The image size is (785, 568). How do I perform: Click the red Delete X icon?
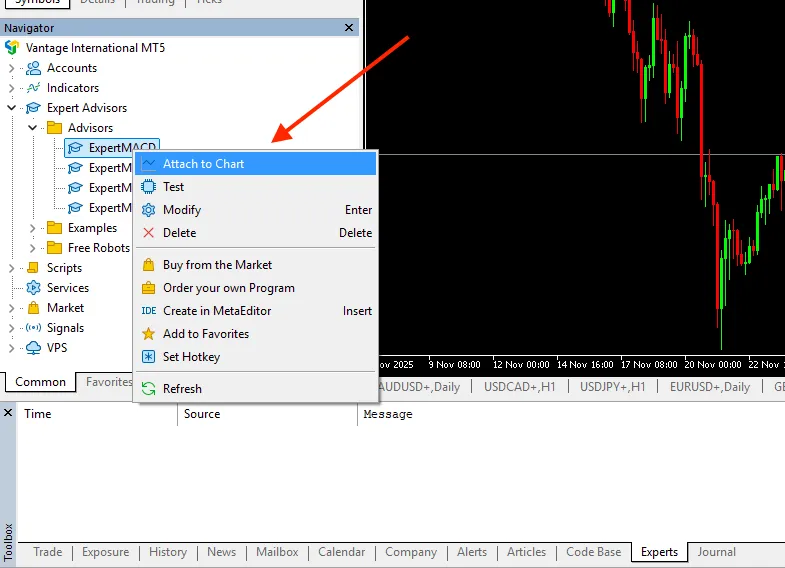(x=149, y=233)
